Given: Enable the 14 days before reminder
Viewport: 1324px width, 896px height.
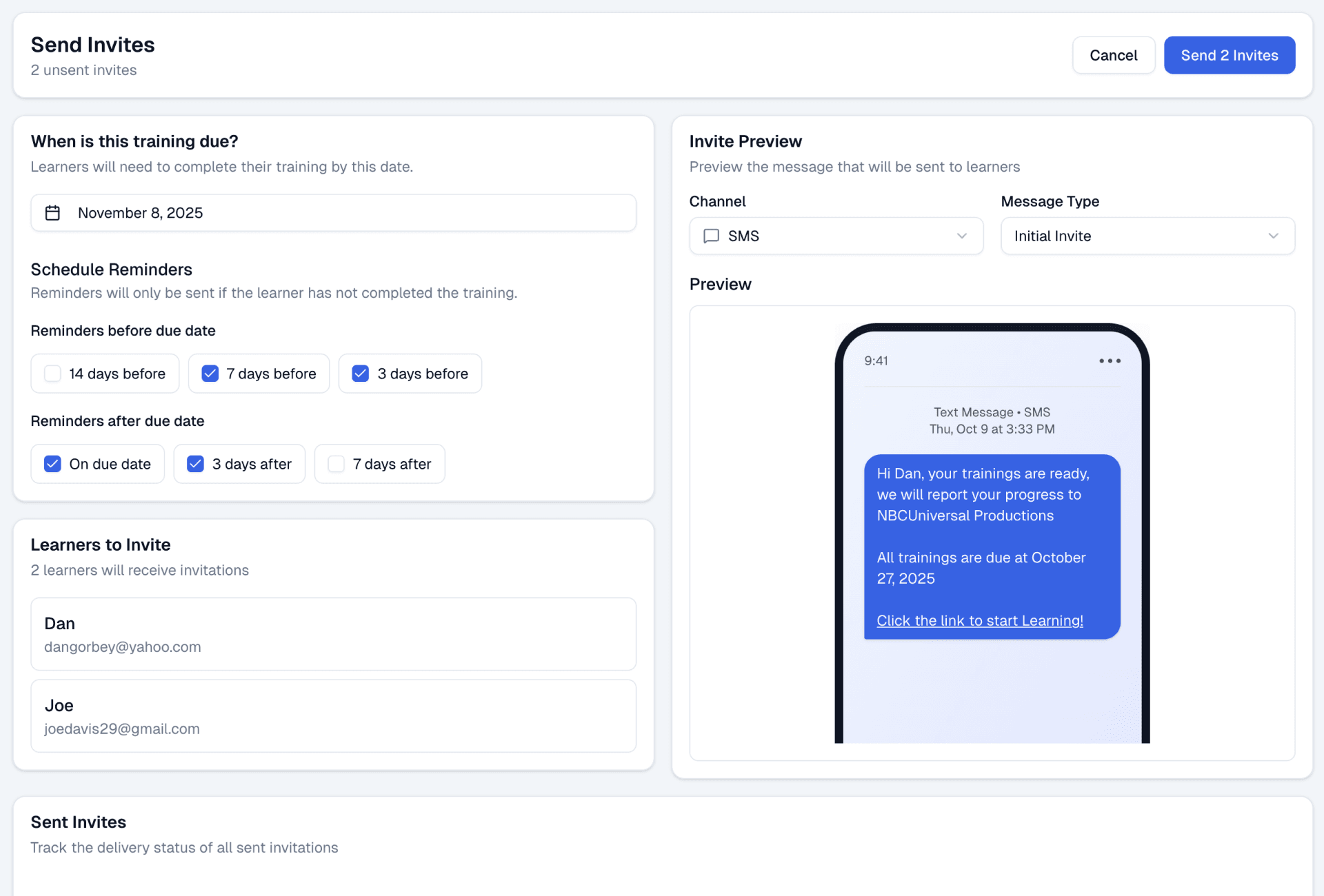Looking at the screenshot, I should click(53, 374).
